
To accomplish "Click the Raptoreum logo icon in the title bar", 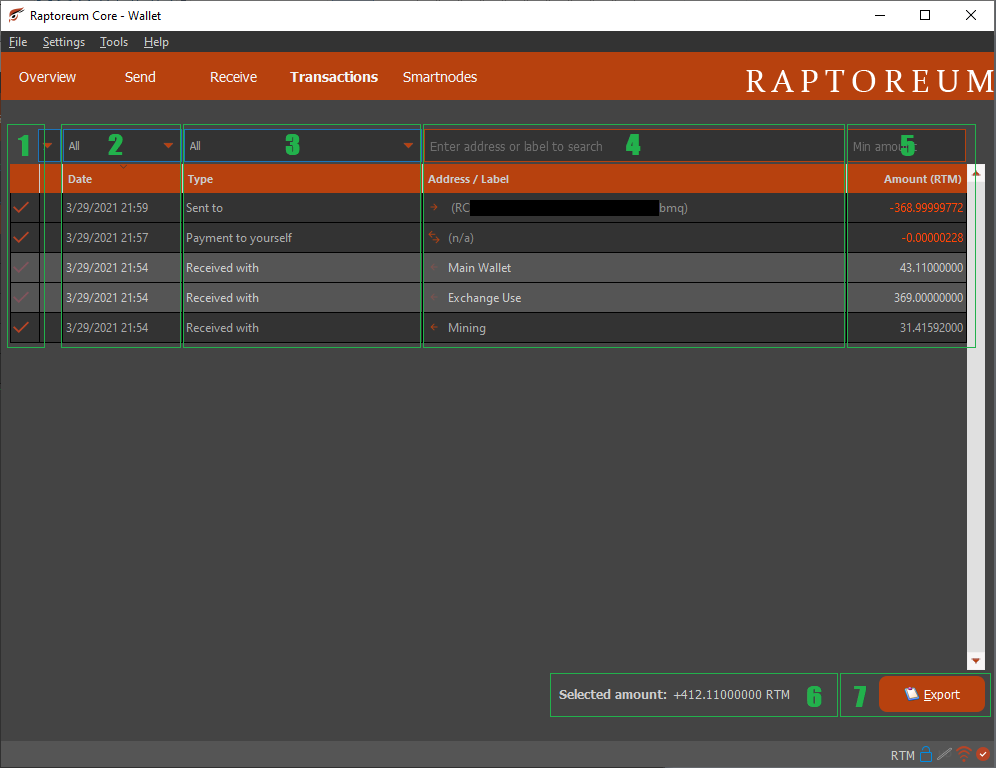I will [14, 15].
